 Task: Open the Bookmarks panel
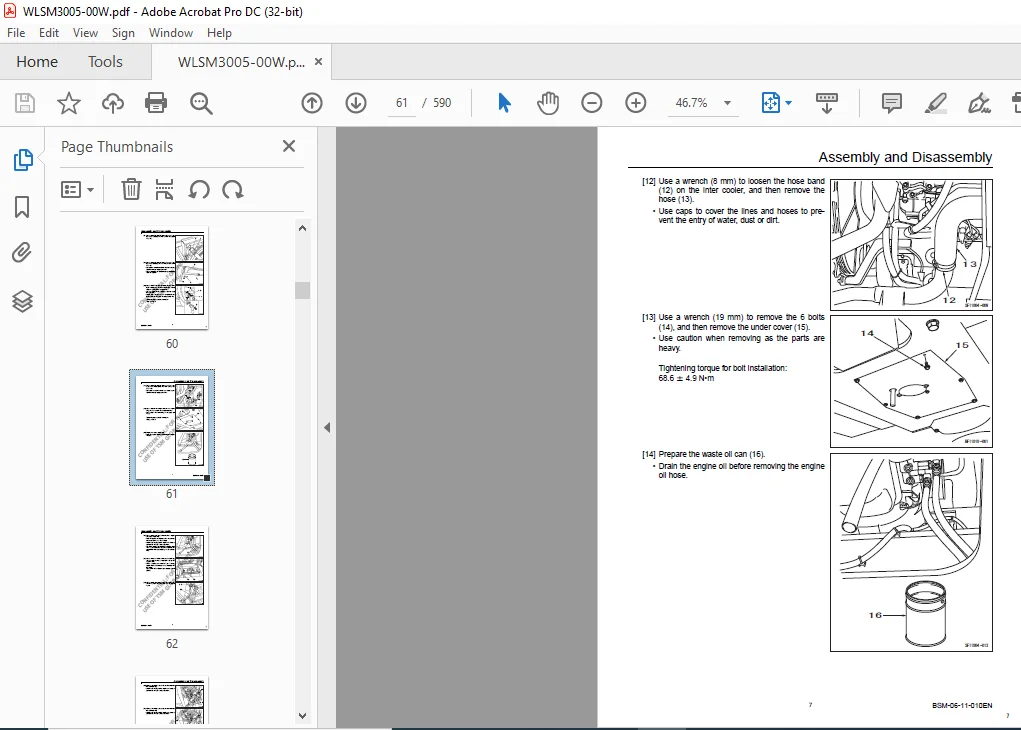click(x=22, y=207)
